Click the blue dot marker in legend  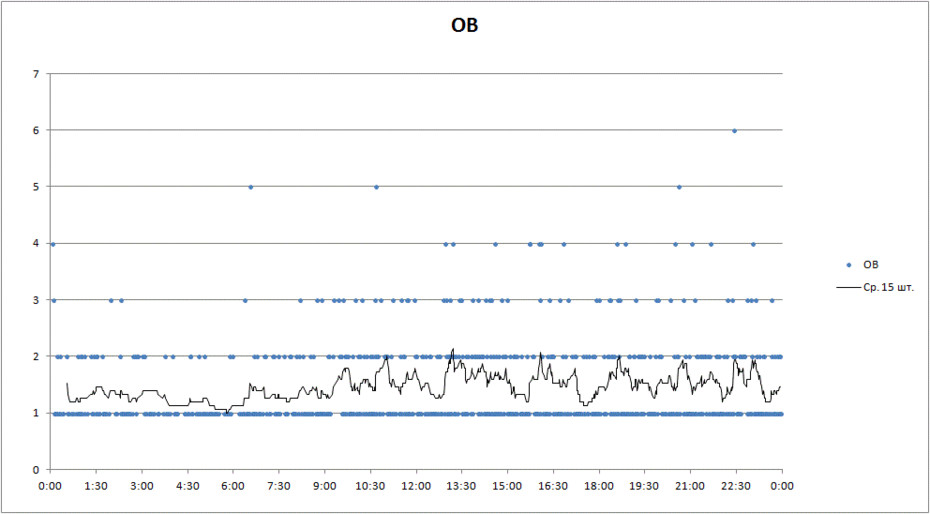click(x=849, y=264)
